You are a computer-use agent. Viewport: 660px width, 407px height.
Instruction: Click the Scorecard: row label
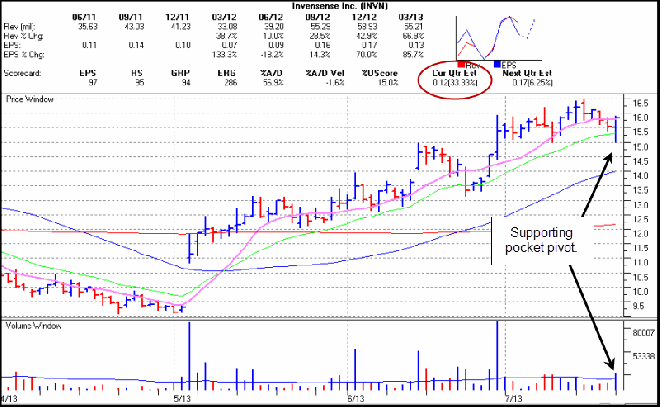pyautogui.click(x=22, y=73)
